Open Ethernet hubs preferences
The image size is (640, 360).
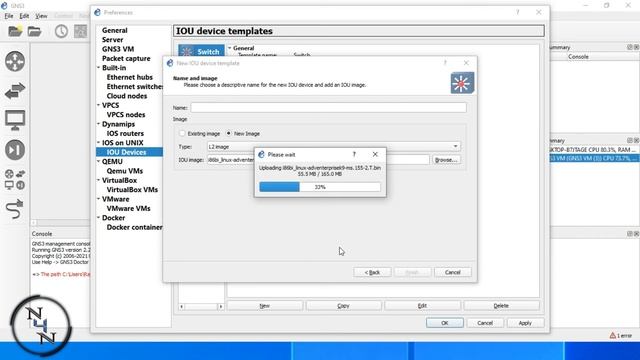click(x=129, y=77)
